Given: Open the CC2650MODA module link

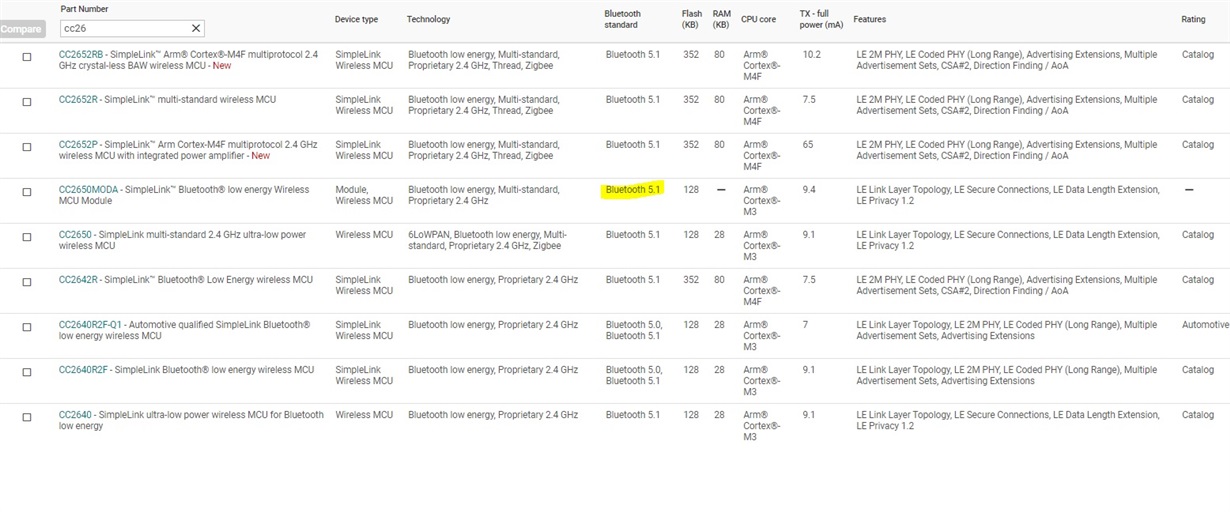Looking at the screenshot, I should [88, 189].
